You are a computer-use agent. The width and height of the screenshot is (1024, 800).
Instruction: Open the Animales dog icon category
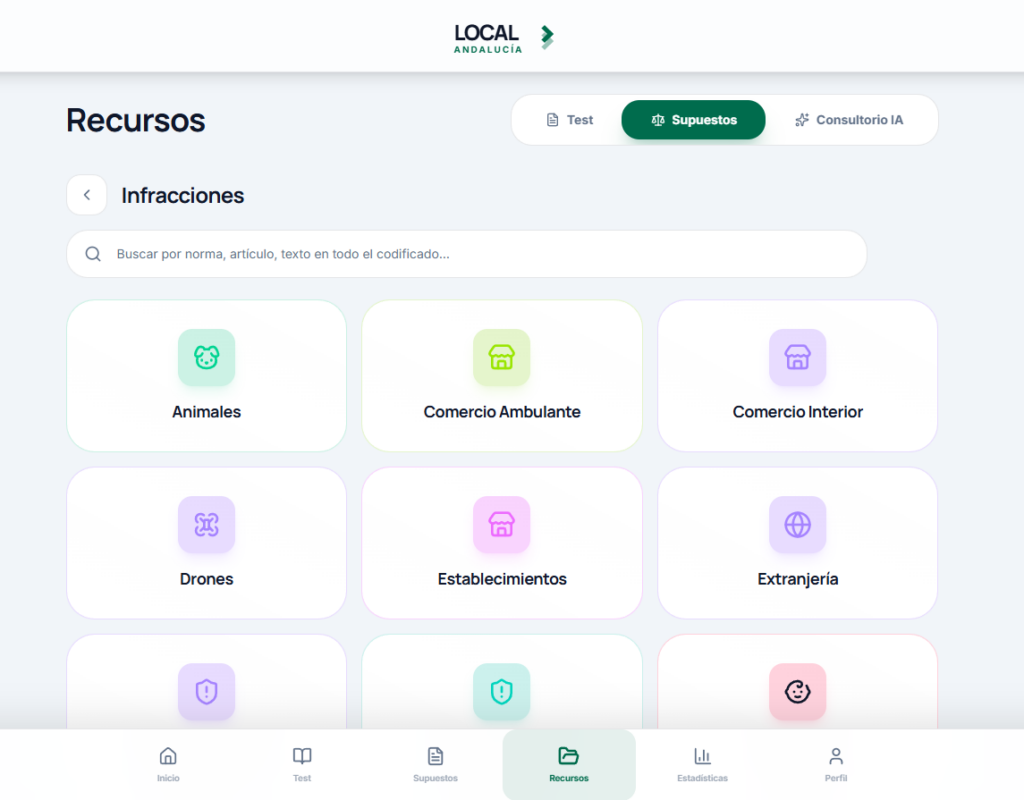tap(206, 376)
